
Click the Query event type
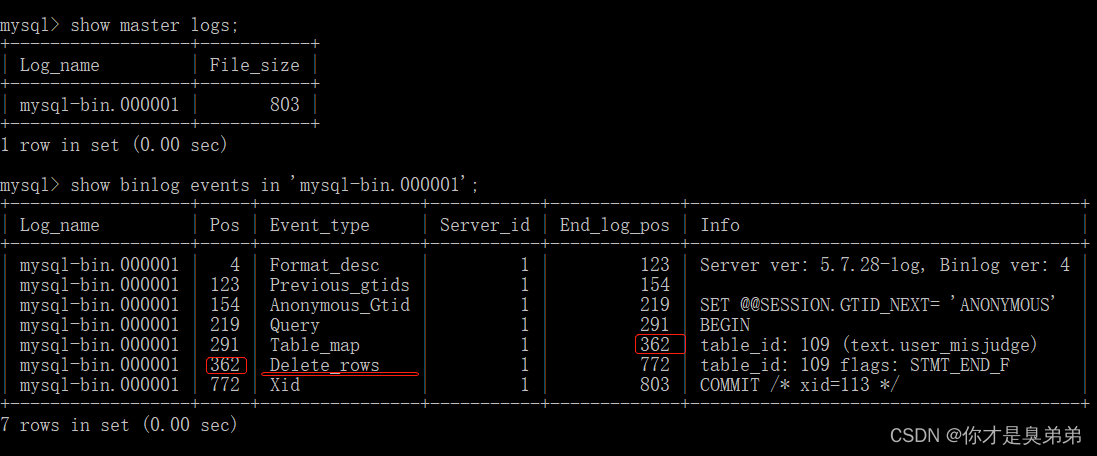295,325
